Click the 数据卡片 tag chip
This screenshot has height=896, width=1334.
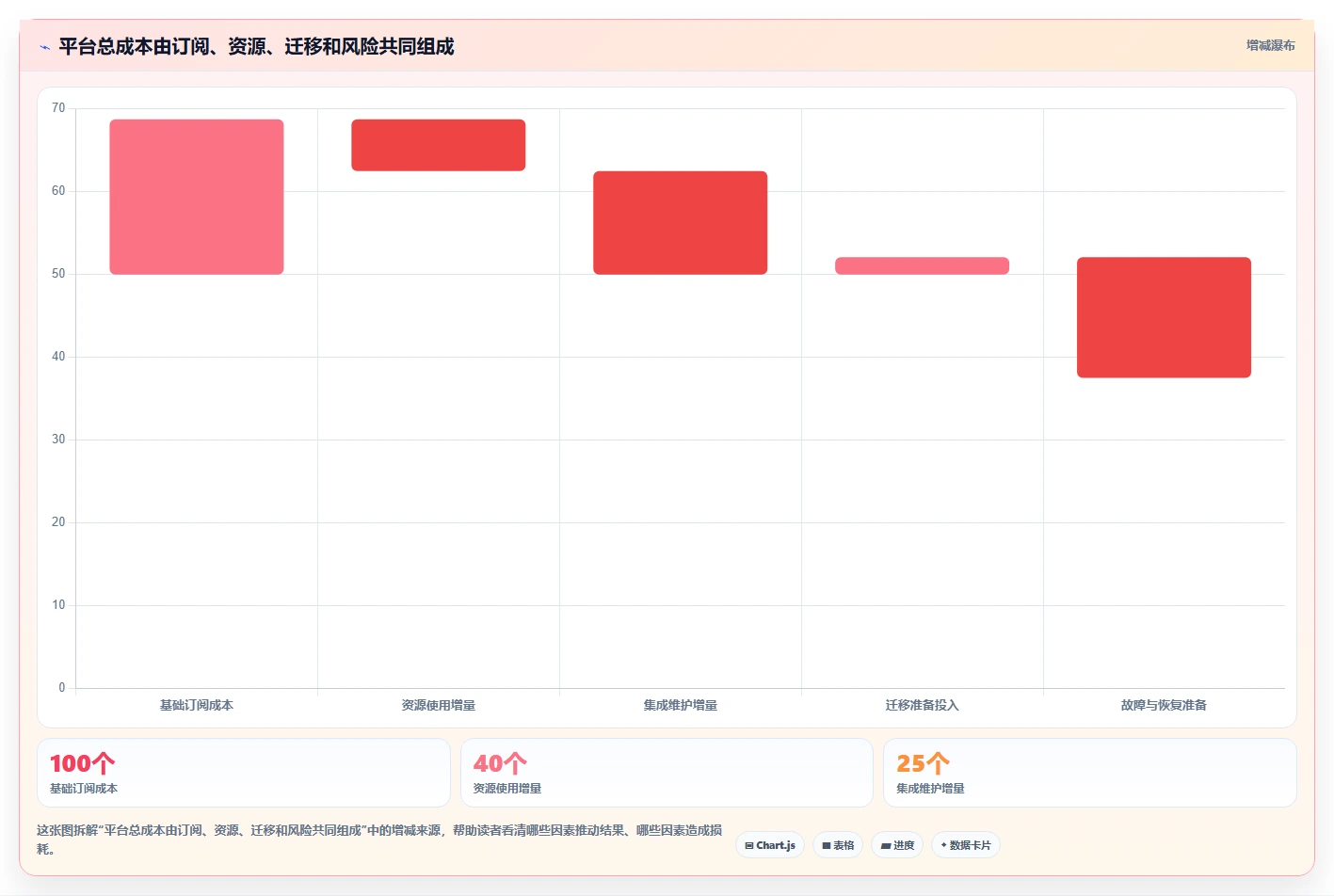pyautogui.click(x=966, y=845)
